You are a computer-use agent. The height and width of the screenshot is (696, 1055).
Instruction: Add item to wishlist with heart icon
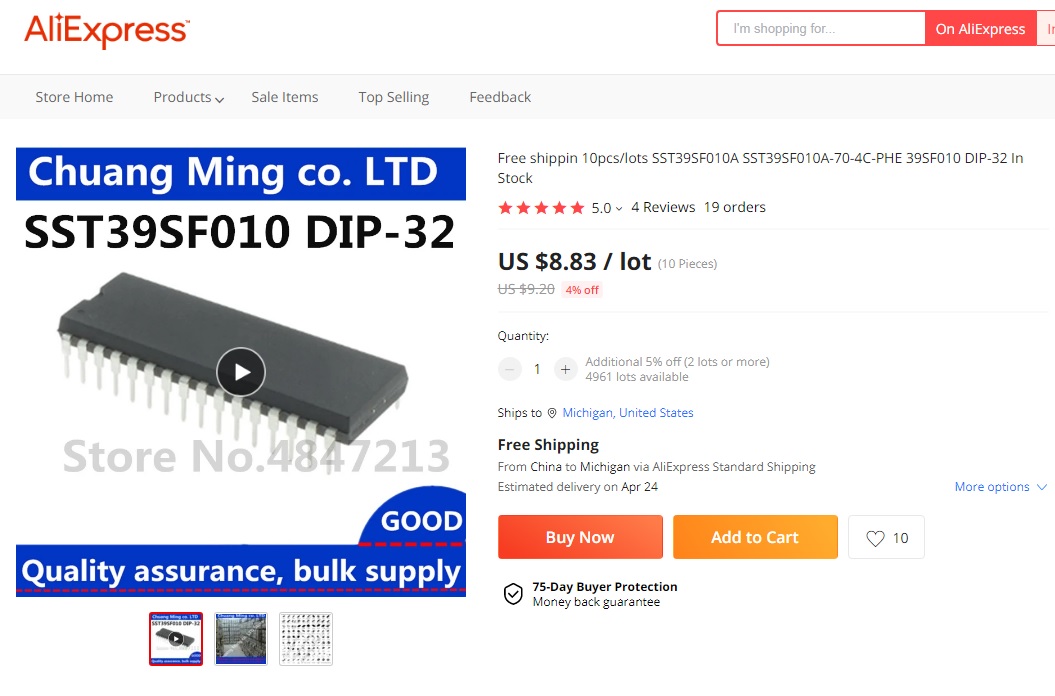[886, 537]
